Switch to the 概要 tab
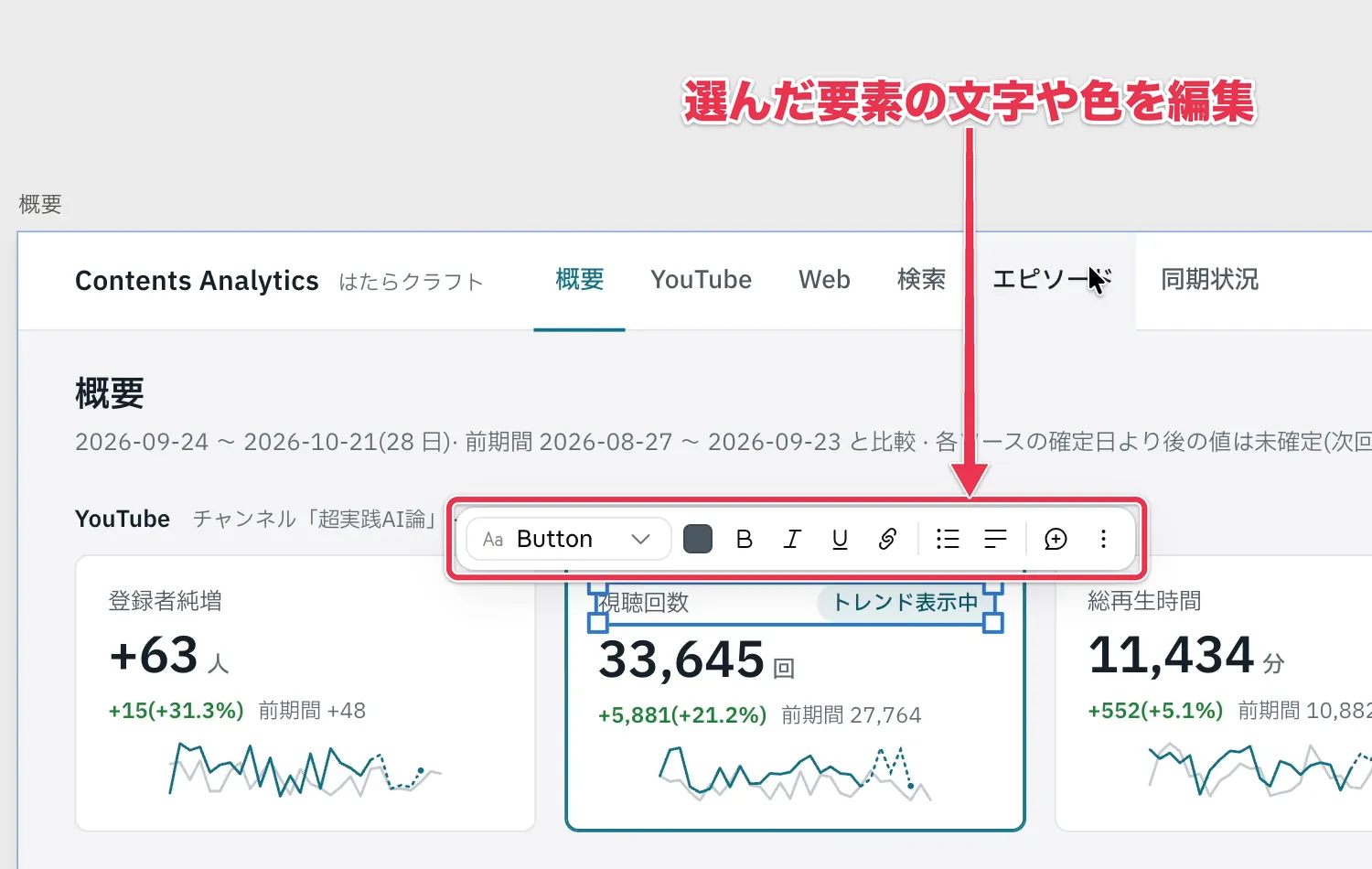The height and width of the screenshot is (869, 1372). click(580, 280)
